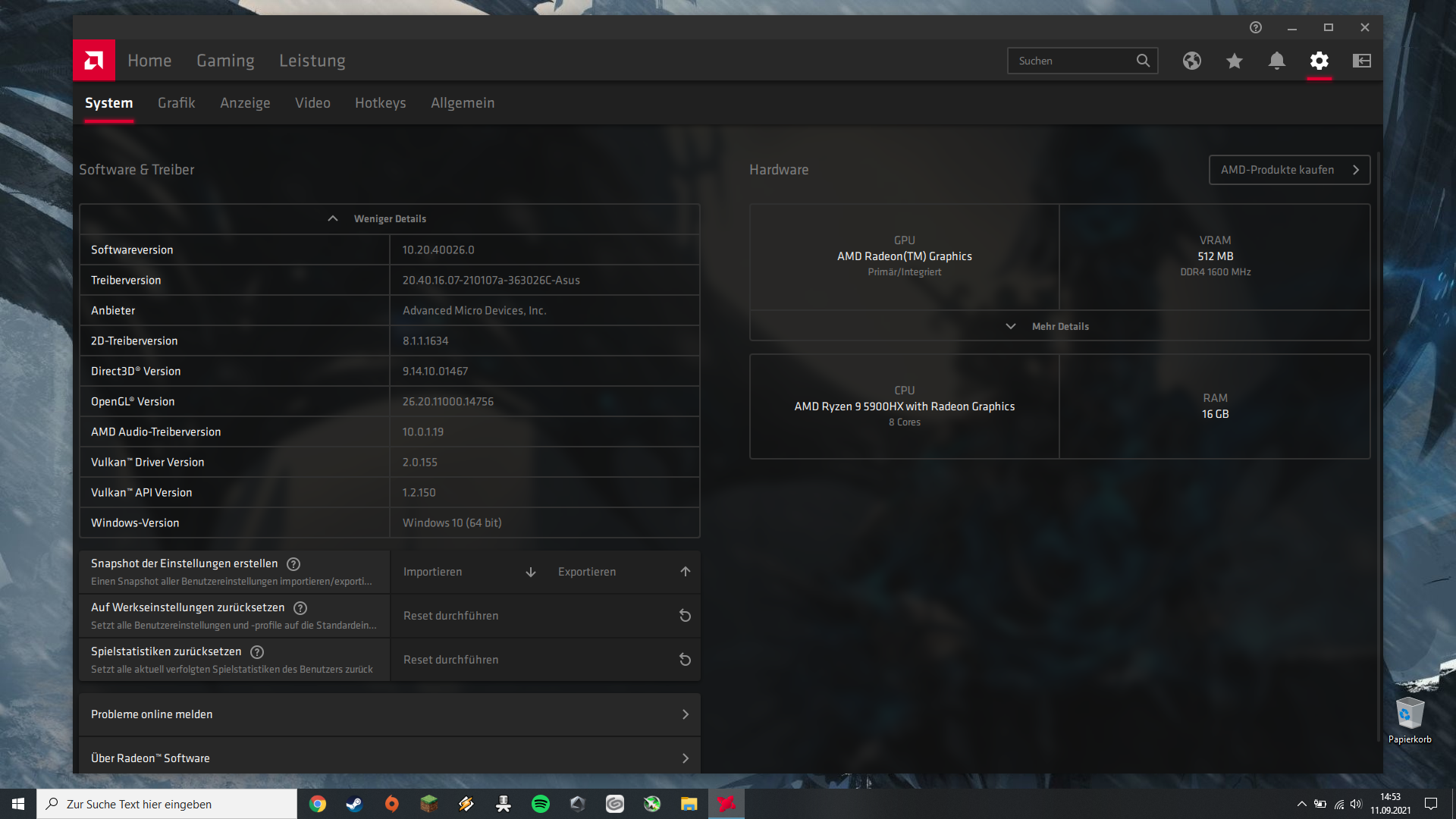Click AMD-Produkte kaufen button

pos(1289,170)
